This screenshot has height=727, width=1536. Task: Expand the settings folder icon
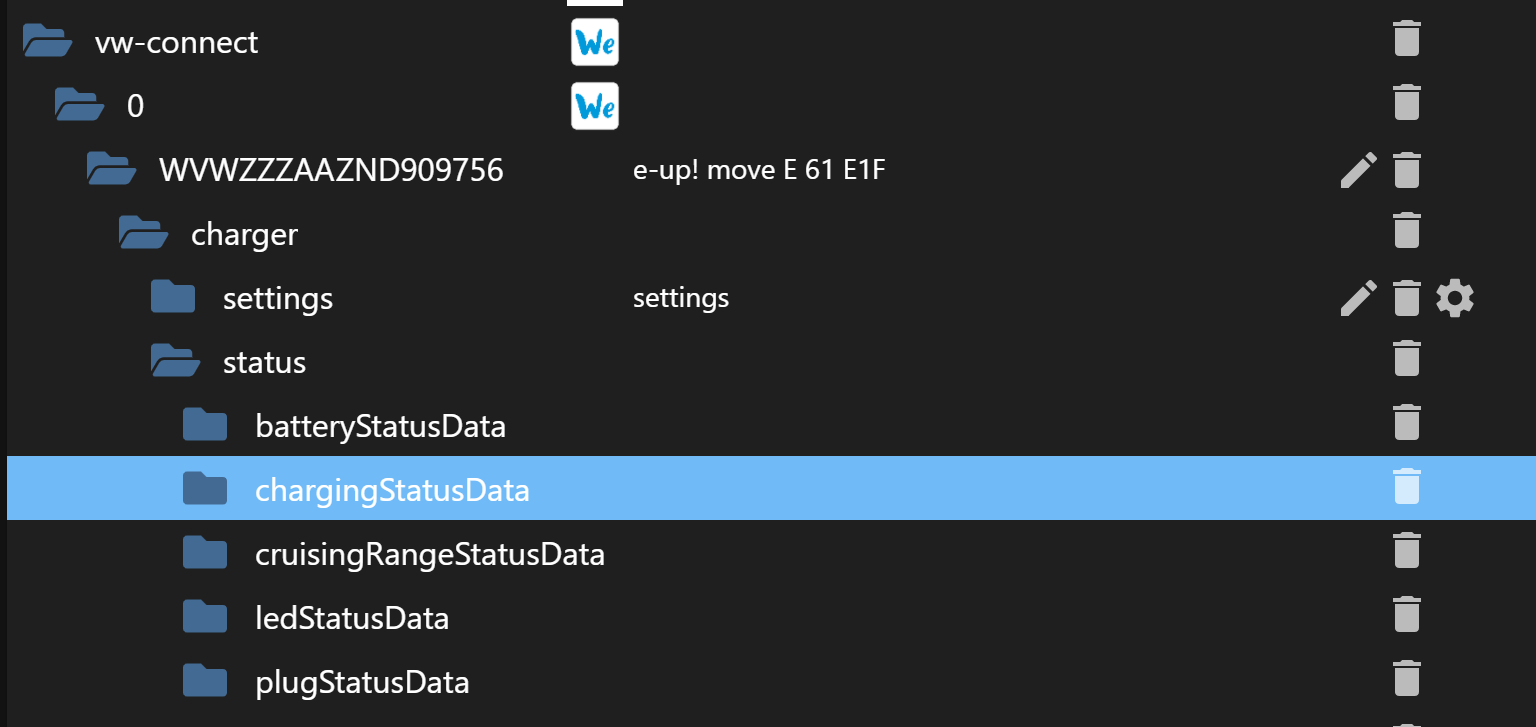click(173, 297)
